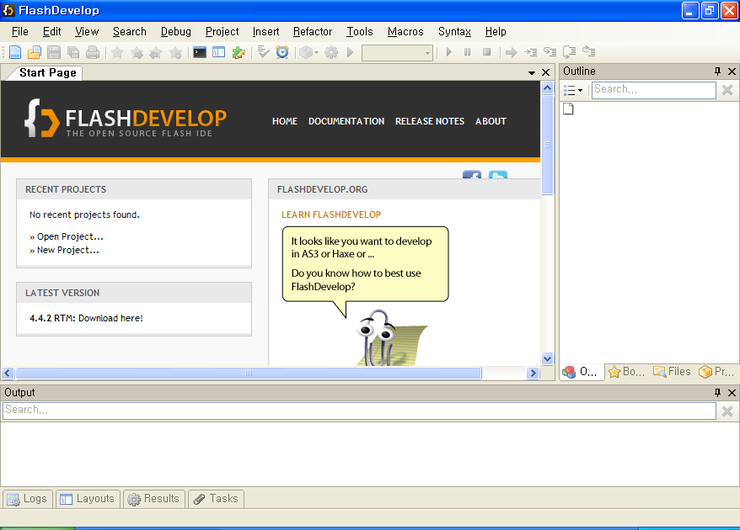Click the clear search X in Outline panel
The width and height of the screenshot is (740, 530).
(727, 90)
